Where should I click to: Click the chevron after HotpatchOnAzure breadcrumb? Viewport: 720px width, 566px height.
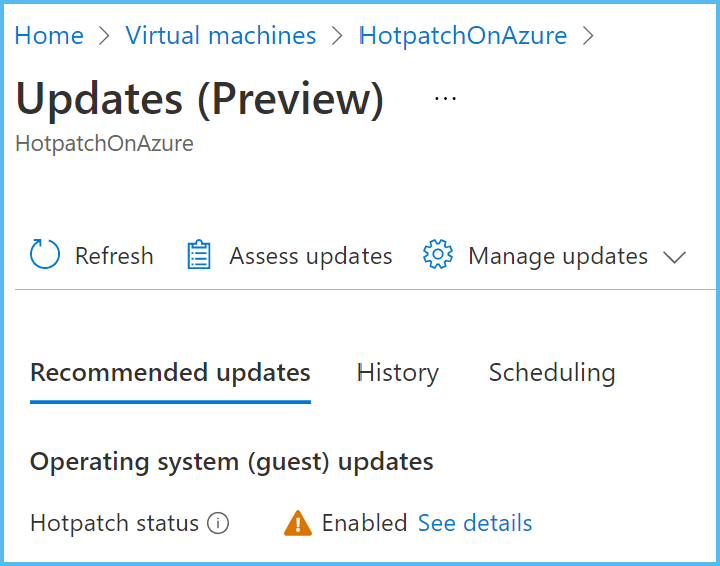(588, 36)
